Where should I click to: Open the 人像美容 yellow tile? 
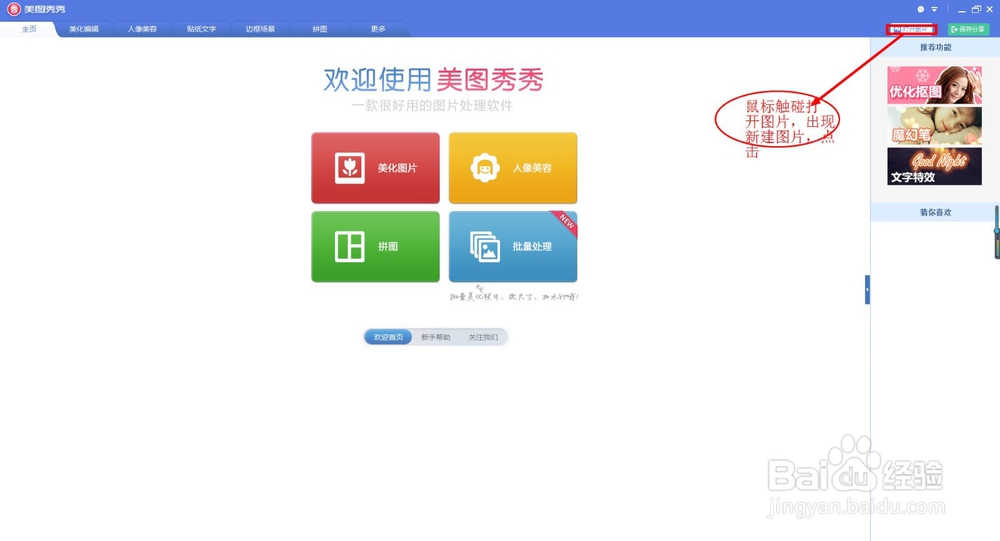tap(513, 168)
